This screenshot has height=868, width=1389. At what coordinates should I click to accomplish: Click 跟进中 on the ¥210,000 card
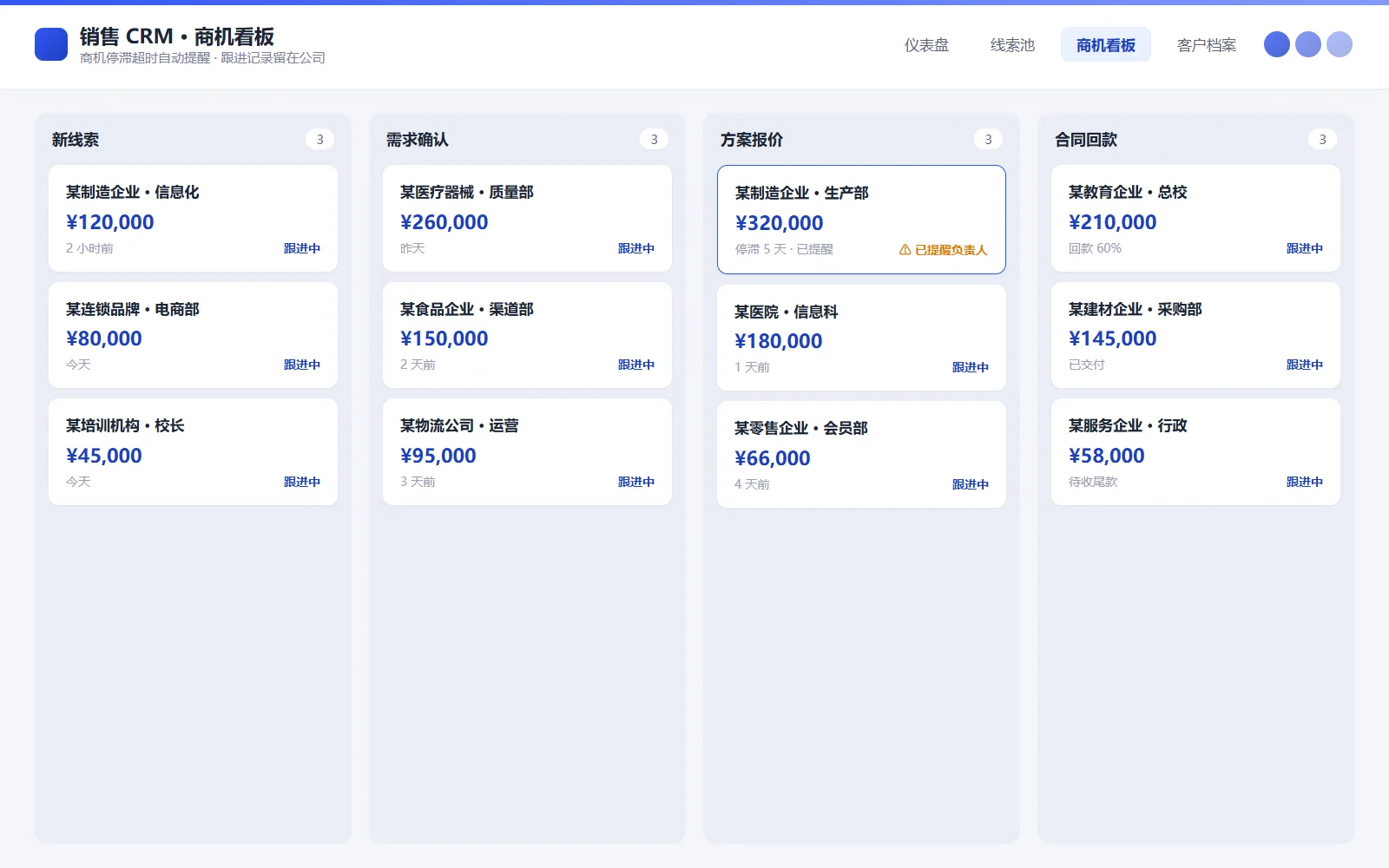[1305, 248]
